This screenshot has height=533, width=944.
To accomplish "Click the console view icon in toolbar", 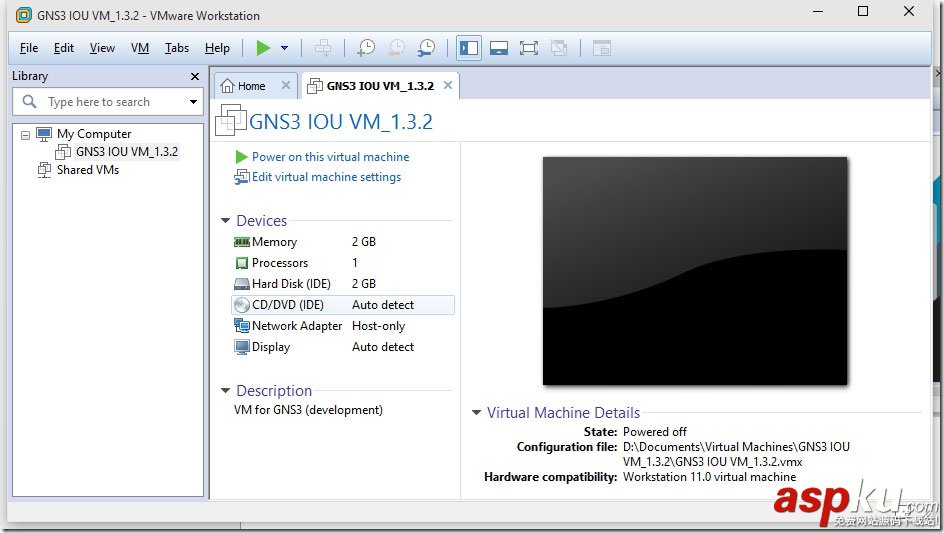I will (601, 48).
